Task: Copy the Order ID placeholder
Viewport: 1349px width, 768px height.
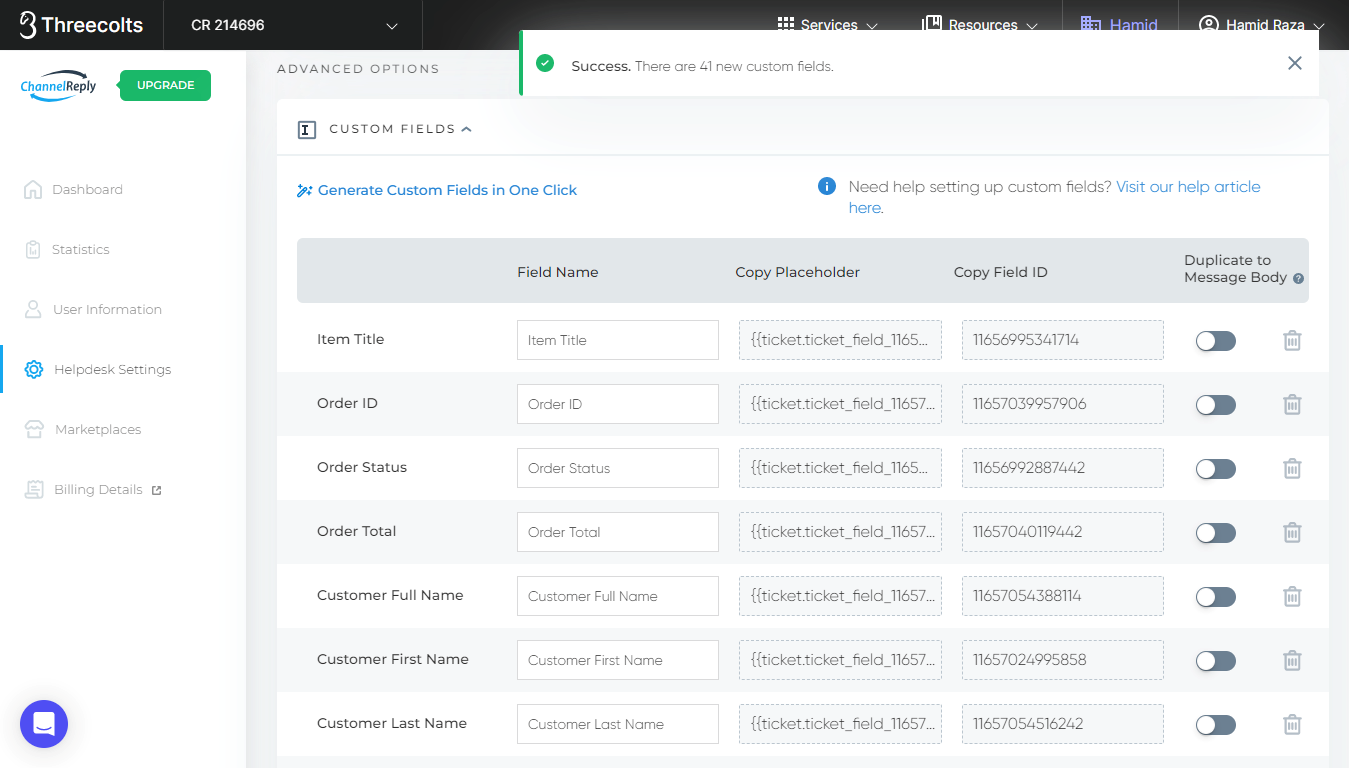Action: (840, 404)
